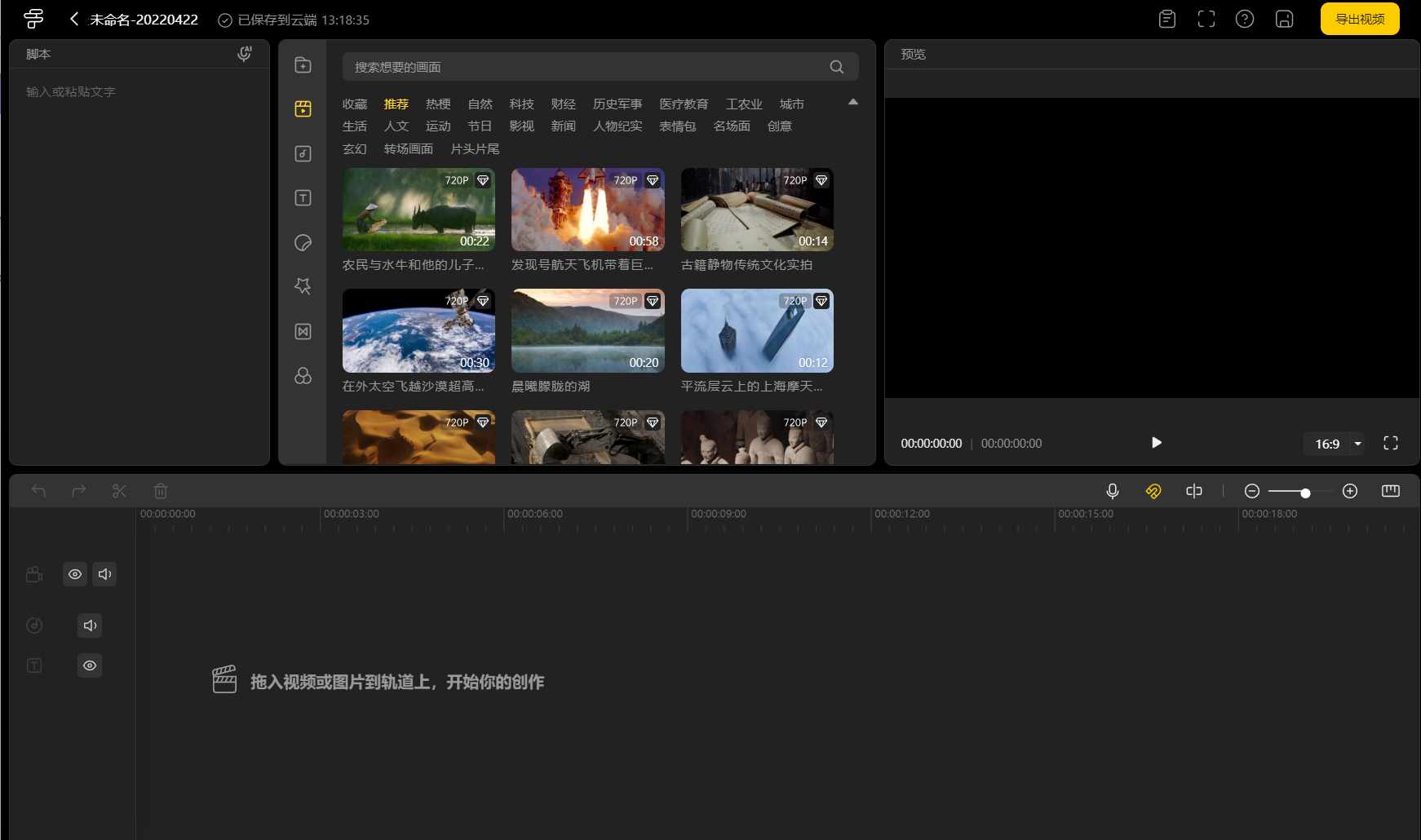This screenshot has width=1421, height=840.
Task: Open the 16:9 aspect ratio dropdown
Action: [1334, 444]
